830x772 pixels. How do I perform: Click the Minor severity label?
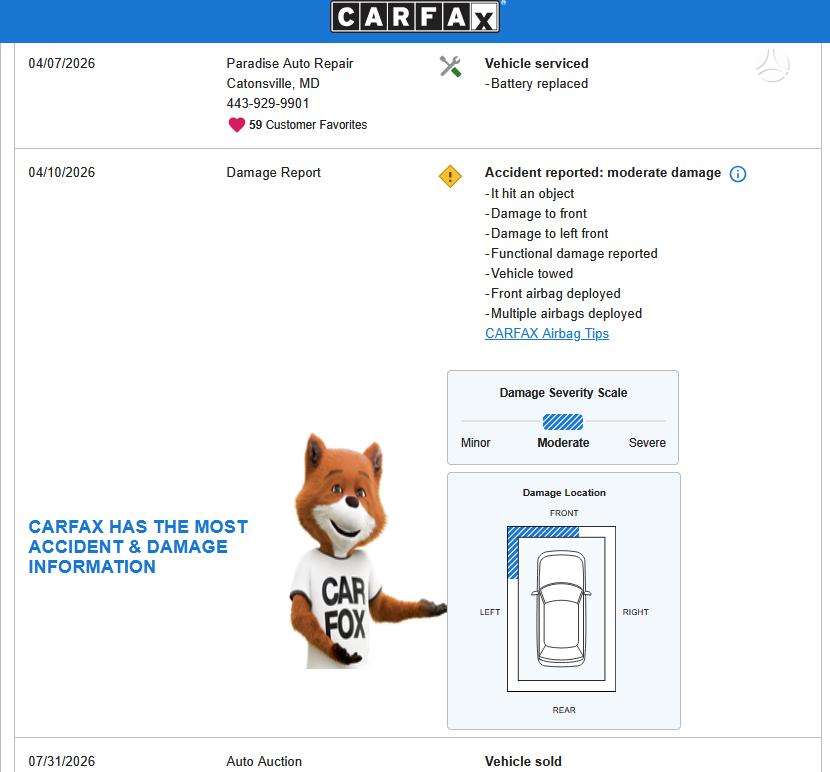pyautogui.click(x=475, y=443)
